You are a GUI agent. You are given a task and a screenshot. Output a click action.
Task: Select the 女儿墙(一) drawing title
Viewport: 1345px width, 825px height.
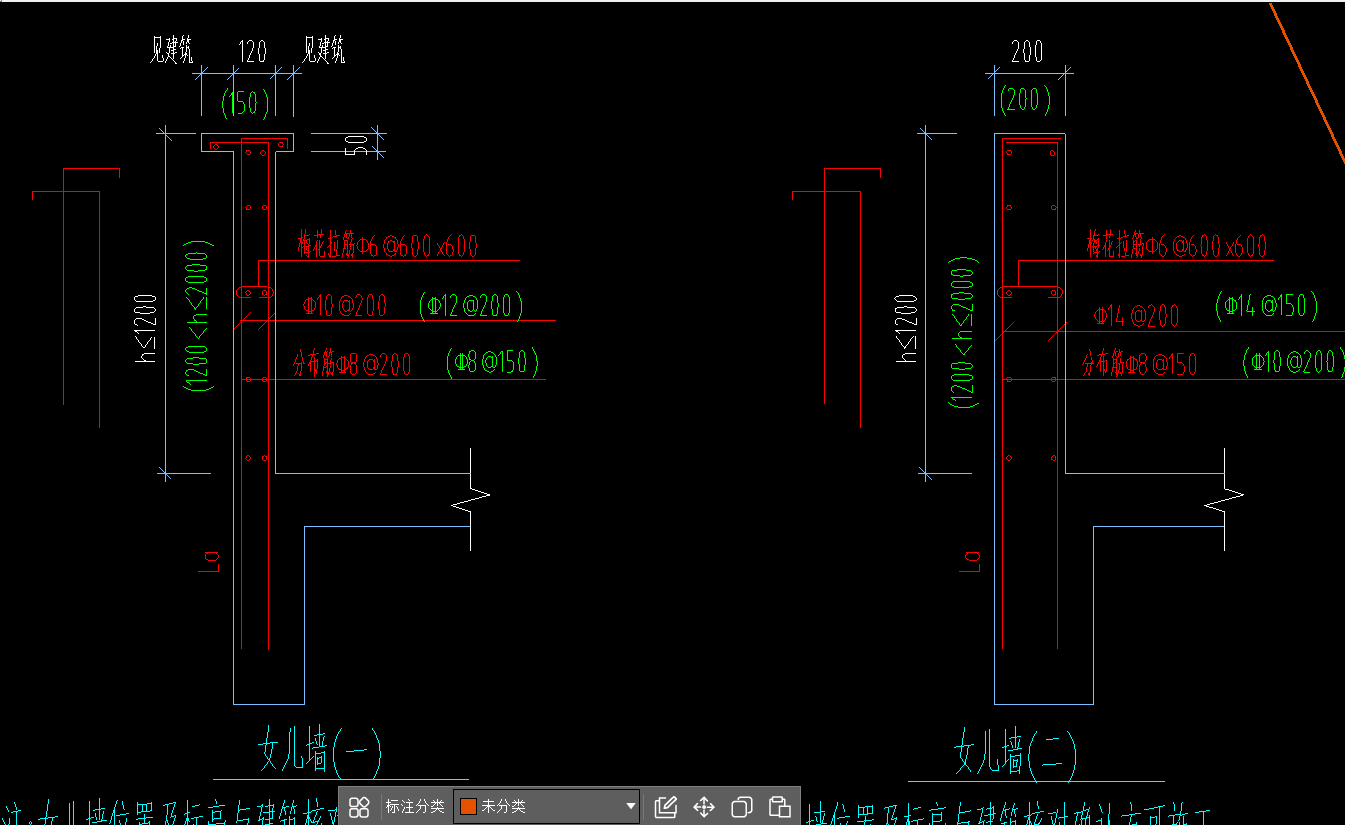tap(320, 752)
